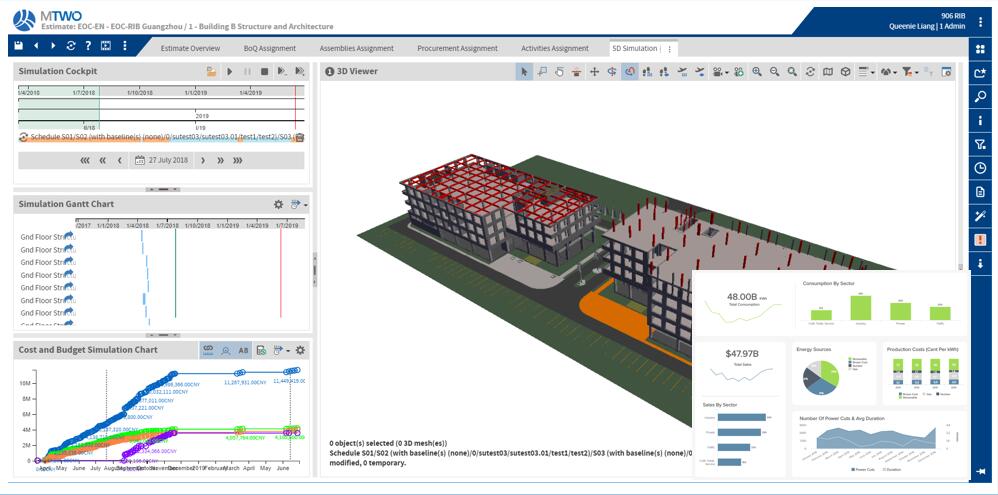Click the refresh icon in top toolbar
998x495 pixels.
[71, 46]
